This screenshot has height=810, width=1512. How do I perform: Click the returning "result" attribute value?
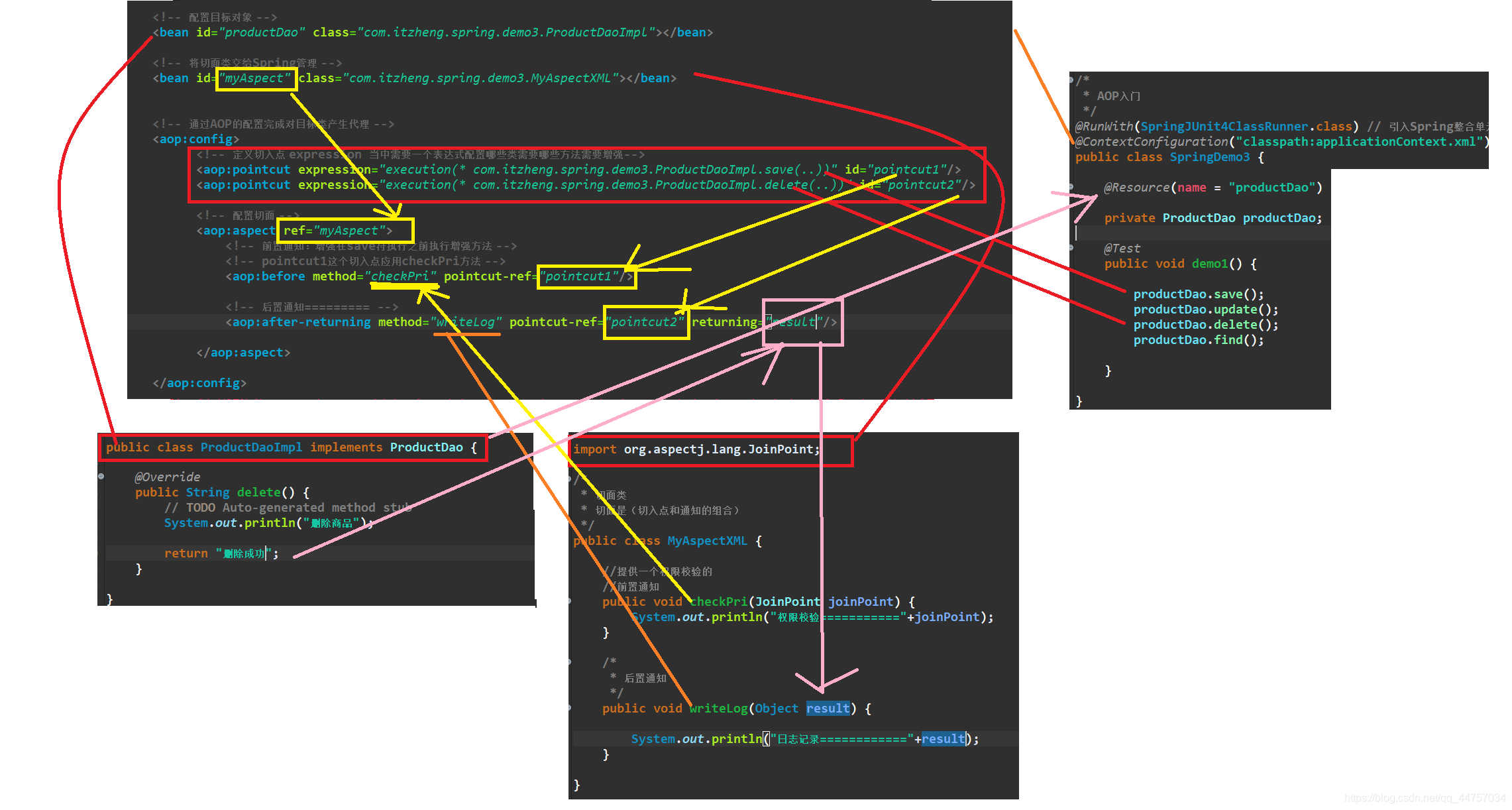pyautogui.click(x=794, y=322)
